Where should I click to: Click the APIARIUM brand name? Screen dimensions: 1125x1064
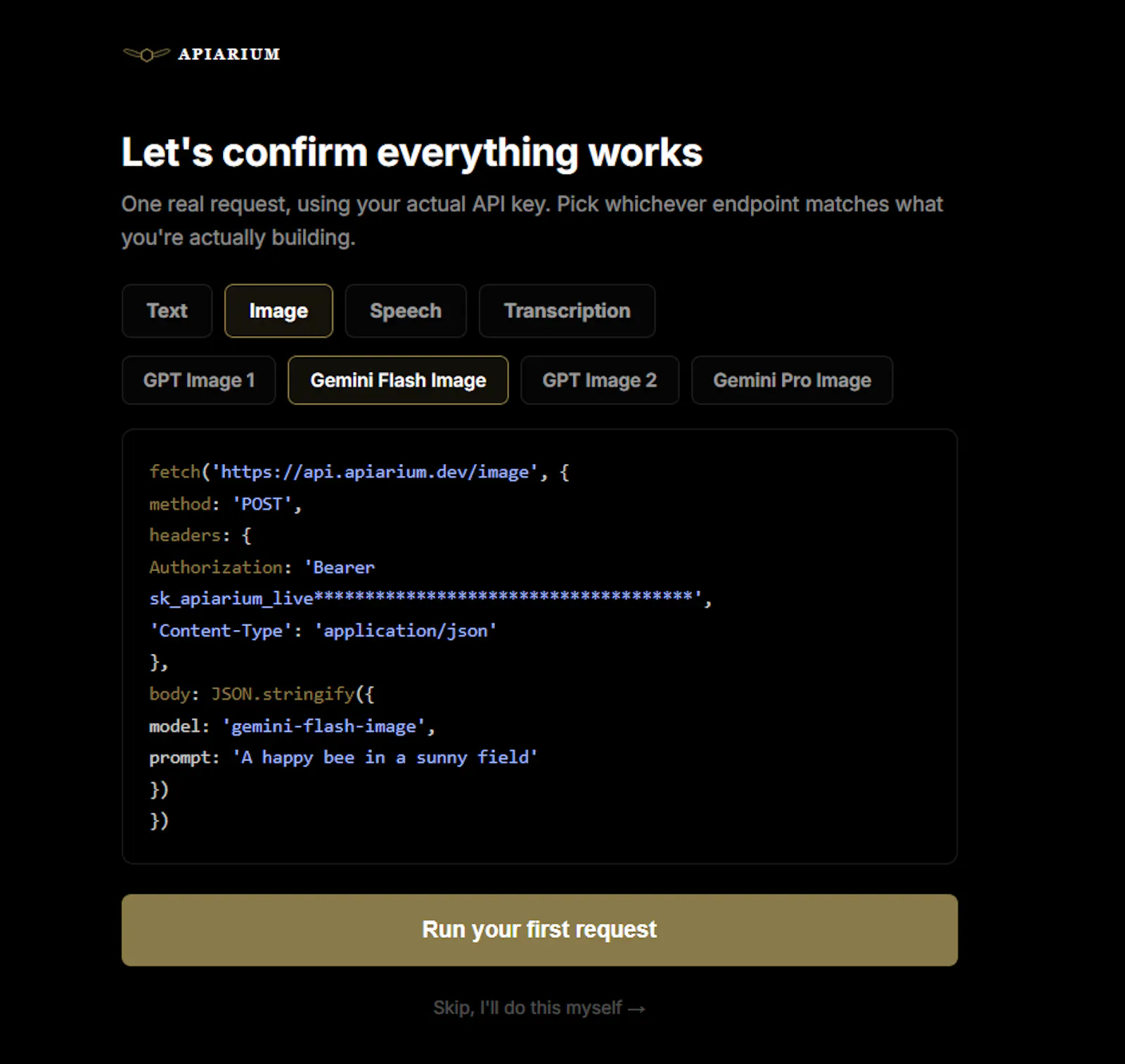(x=229, y=54)
